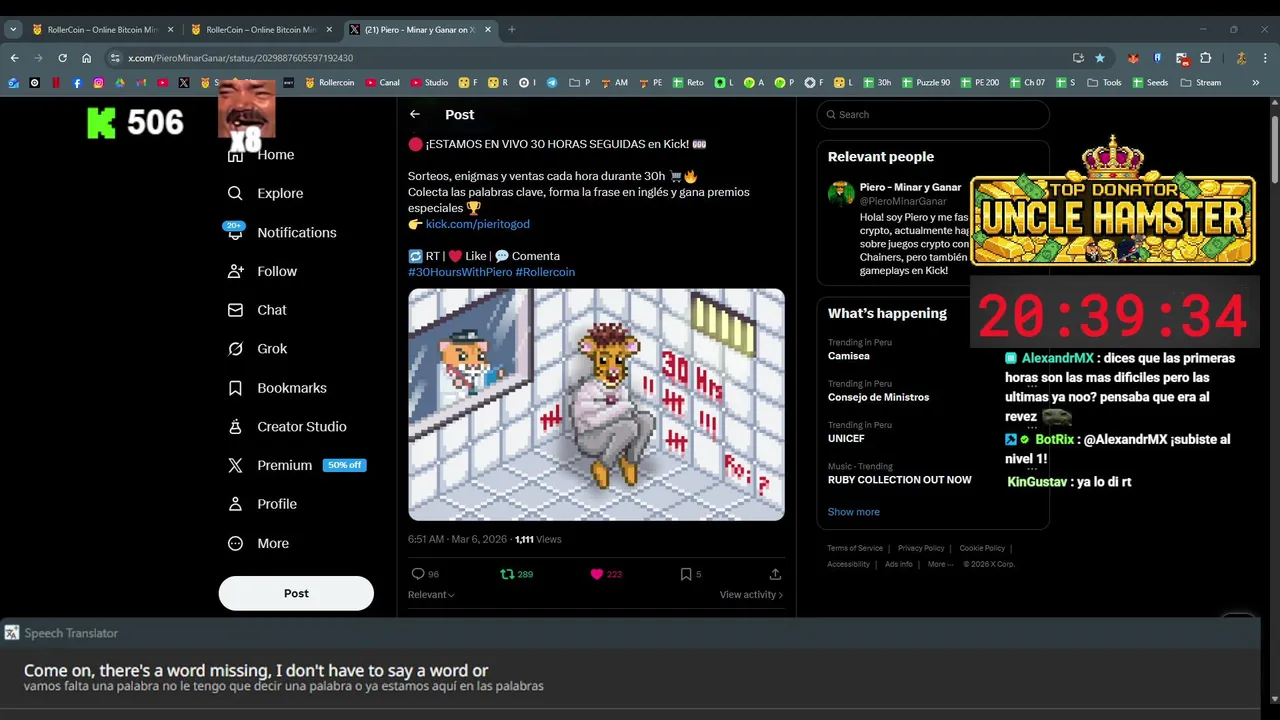The width and height of the screenshot is (1280, 720).
Task: Open PE 200 bookmark
Action: click(x=980, y=83)
